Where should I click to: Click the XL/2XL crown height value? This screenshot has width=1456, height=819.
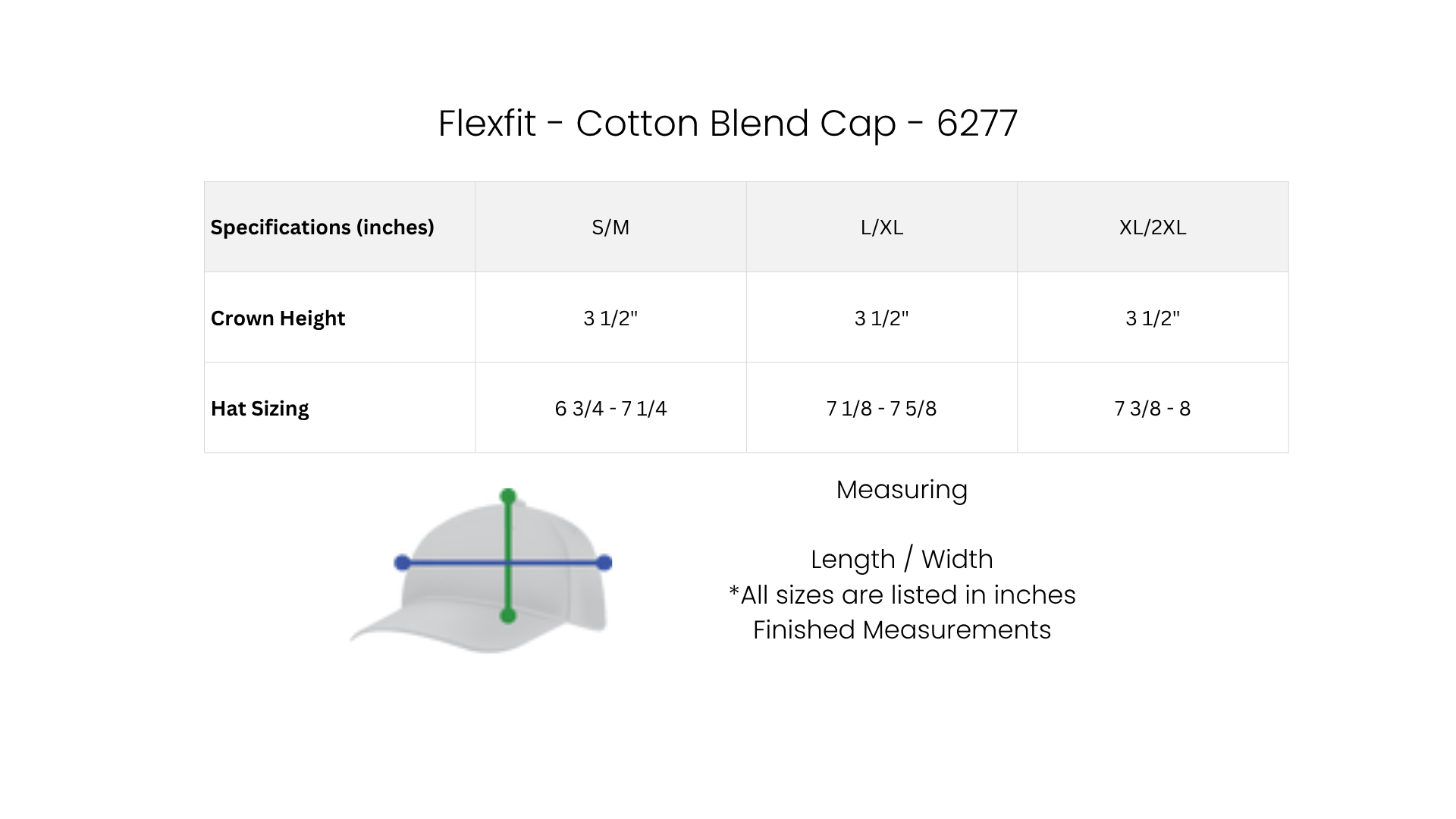tap(1153, 318)
